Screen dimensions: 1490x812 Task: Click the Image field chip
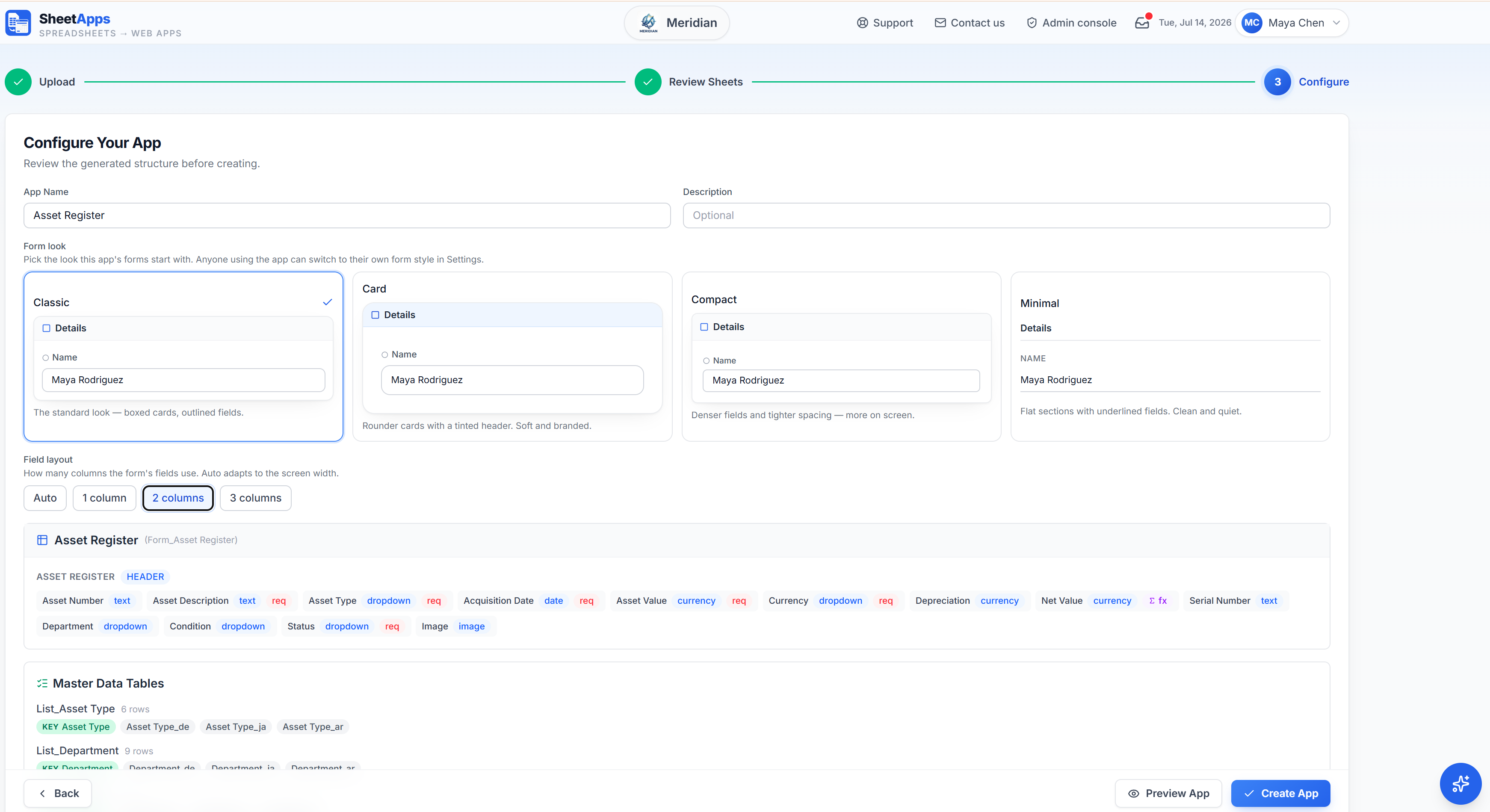coord(456,626)
